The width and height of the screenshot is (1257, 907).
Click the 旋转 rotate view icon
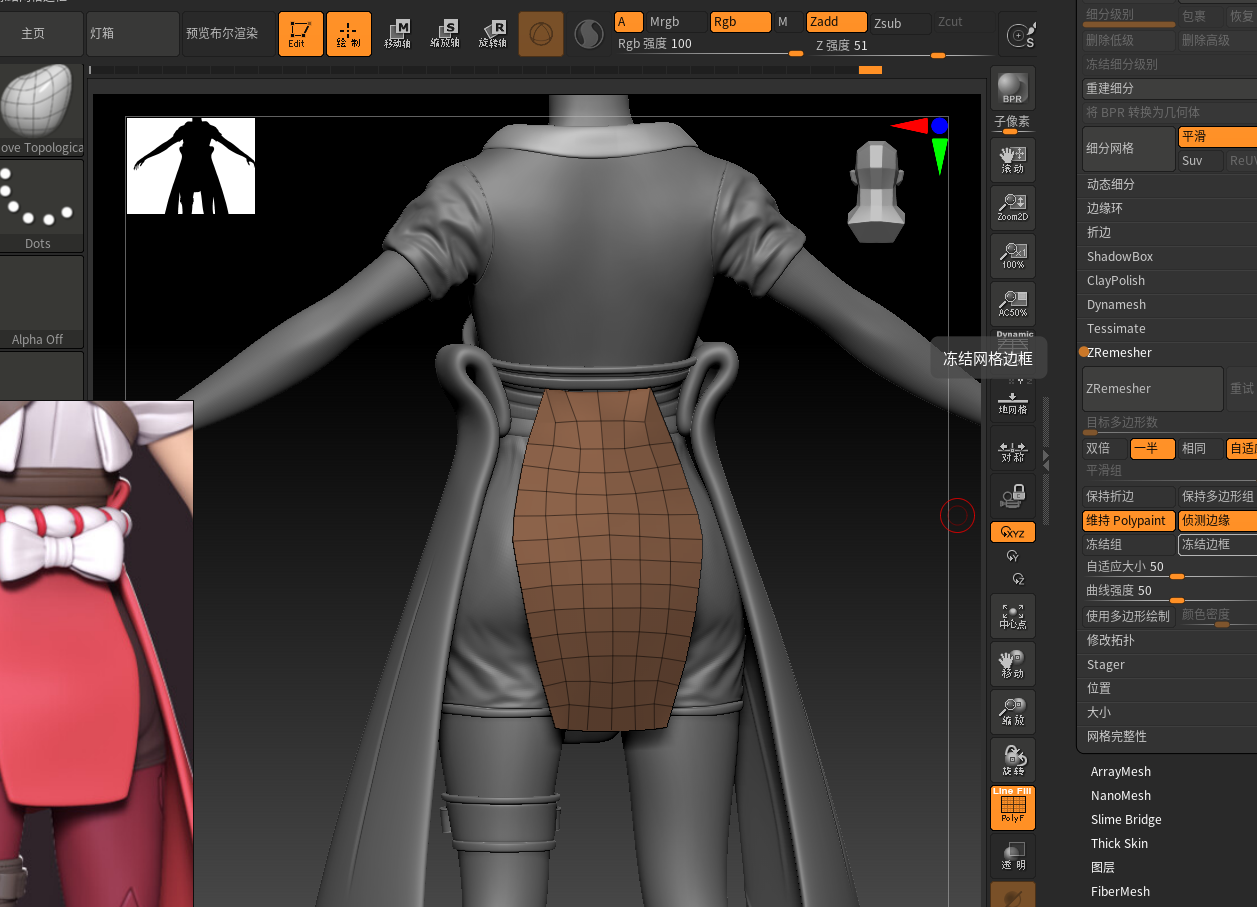tap(1012, 760)
